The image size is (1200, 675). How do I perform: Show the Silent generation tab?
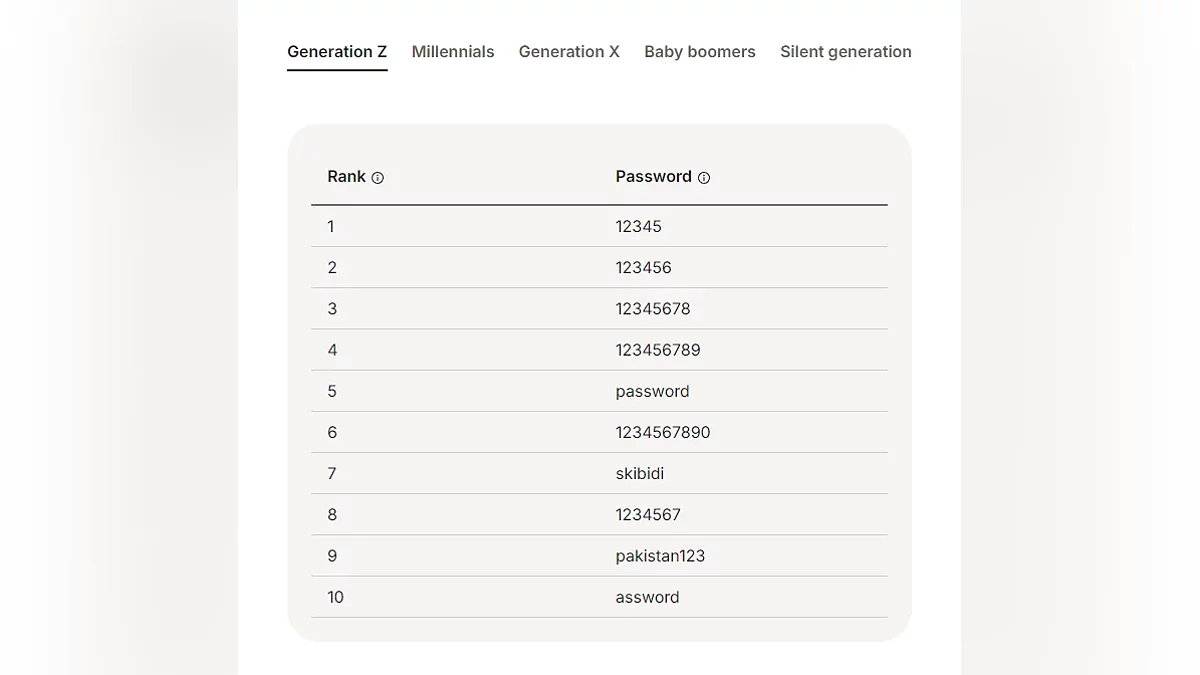[846, 52]
